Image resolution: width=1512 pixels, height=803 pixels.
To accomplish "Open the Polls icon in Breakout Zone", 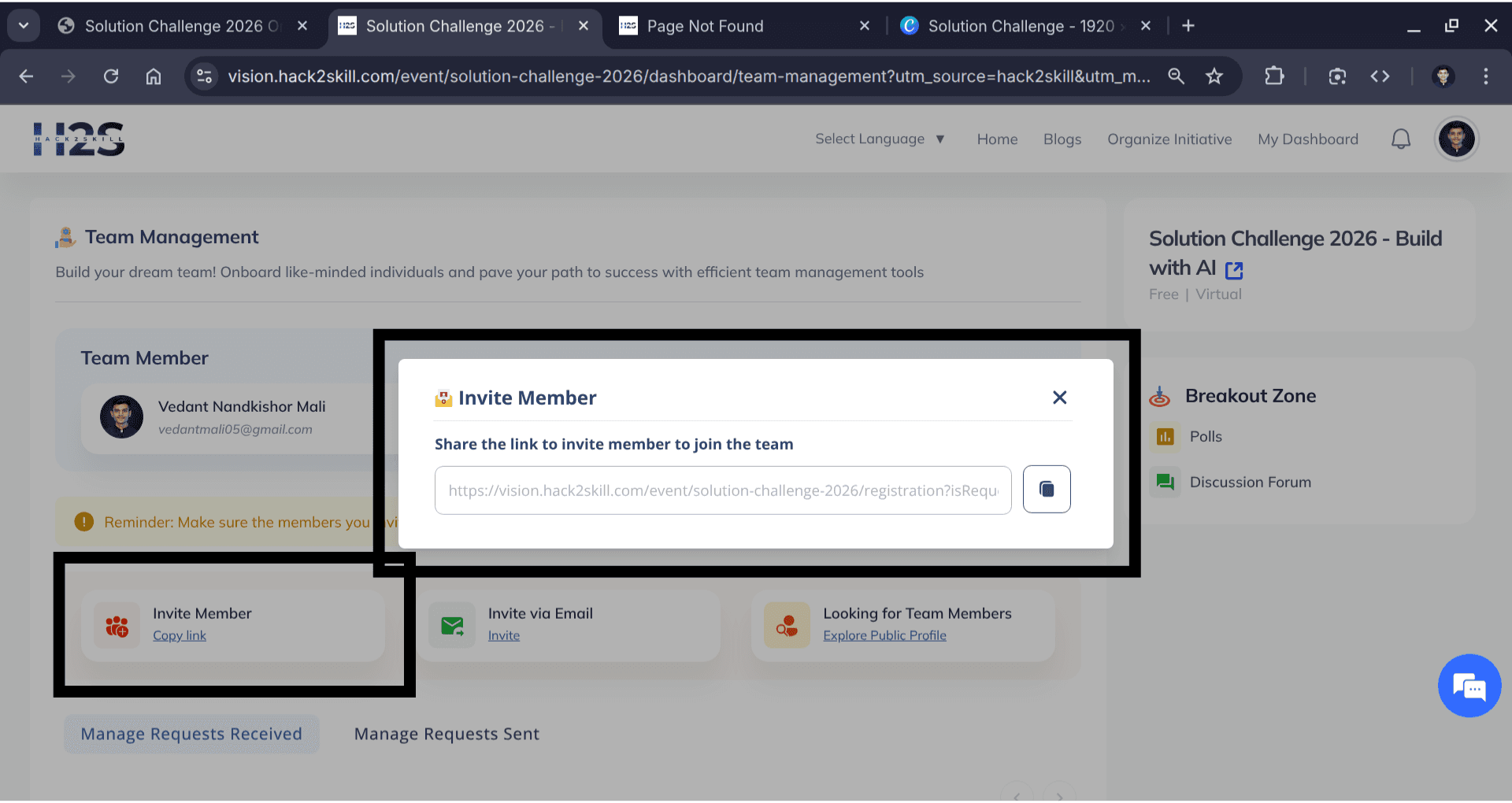I will click(x=1165, y=436).
